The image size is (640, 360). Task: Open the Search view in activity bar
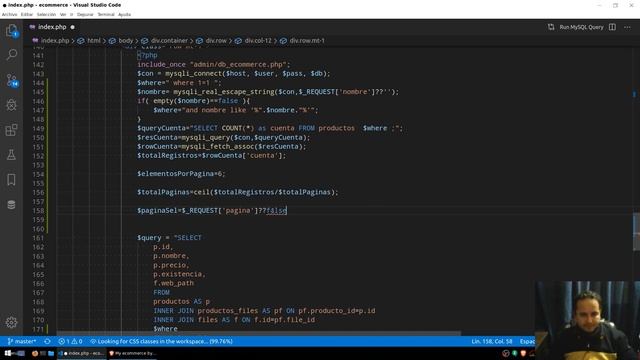11,54
